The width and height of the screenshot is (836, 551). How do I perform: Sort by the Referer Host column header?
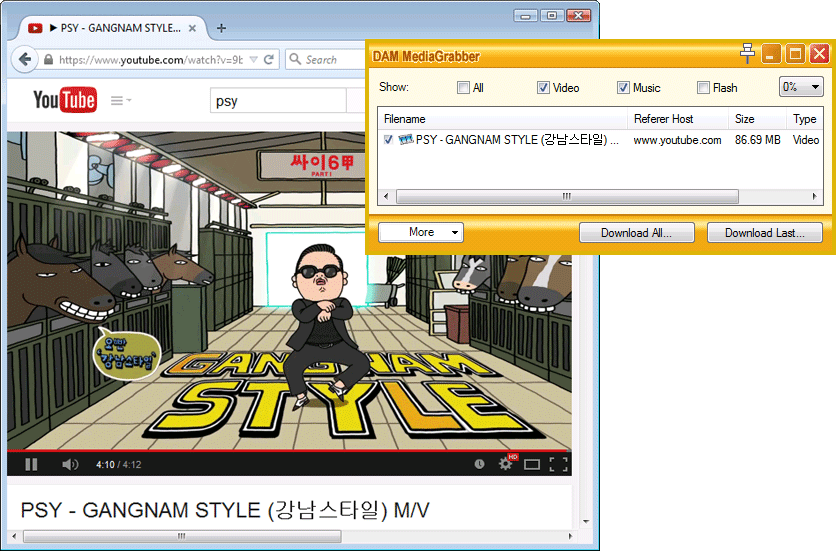(678, 119)
